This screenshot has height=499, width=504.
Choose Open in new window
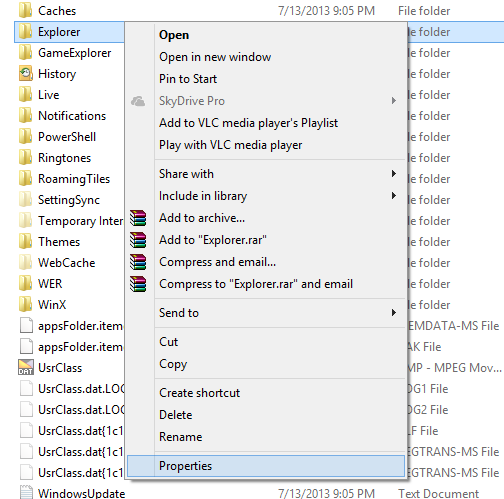[266, 57]
